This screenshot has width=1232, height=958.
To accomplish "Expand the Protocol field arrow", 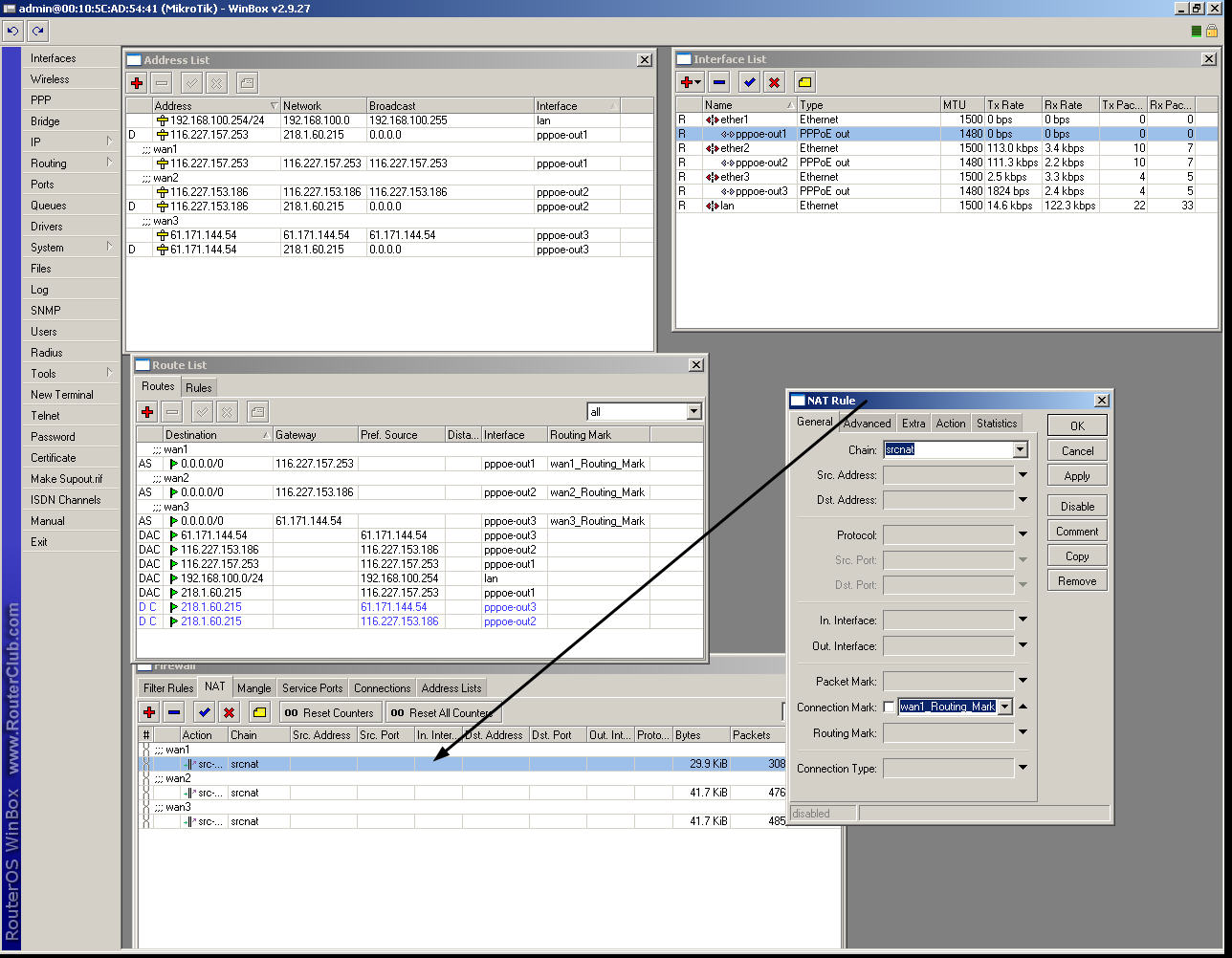I will coord(1023,534).
